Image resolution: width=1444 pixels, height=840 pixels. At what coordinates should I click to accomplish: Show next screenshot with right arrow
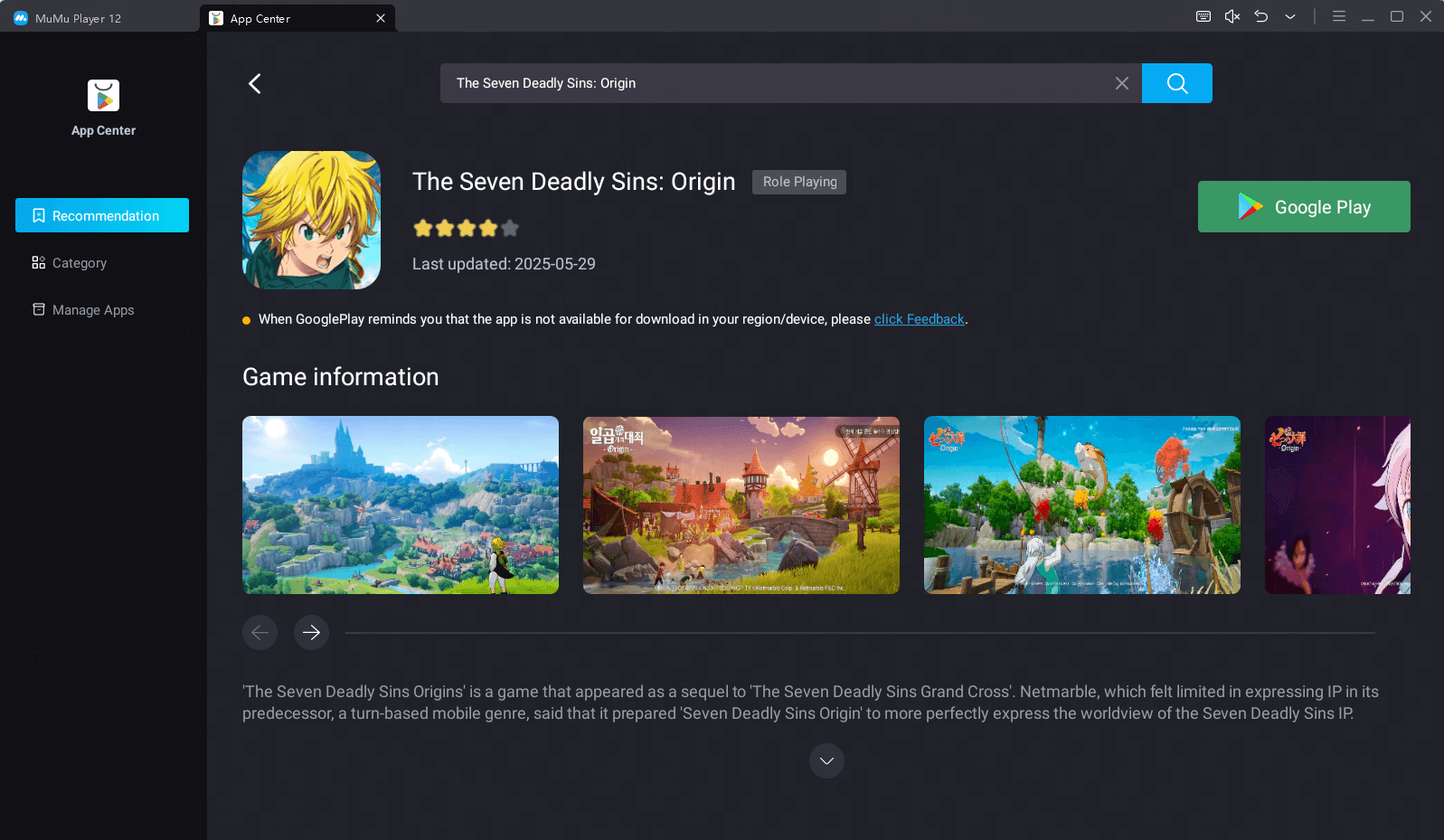point(311,632)
